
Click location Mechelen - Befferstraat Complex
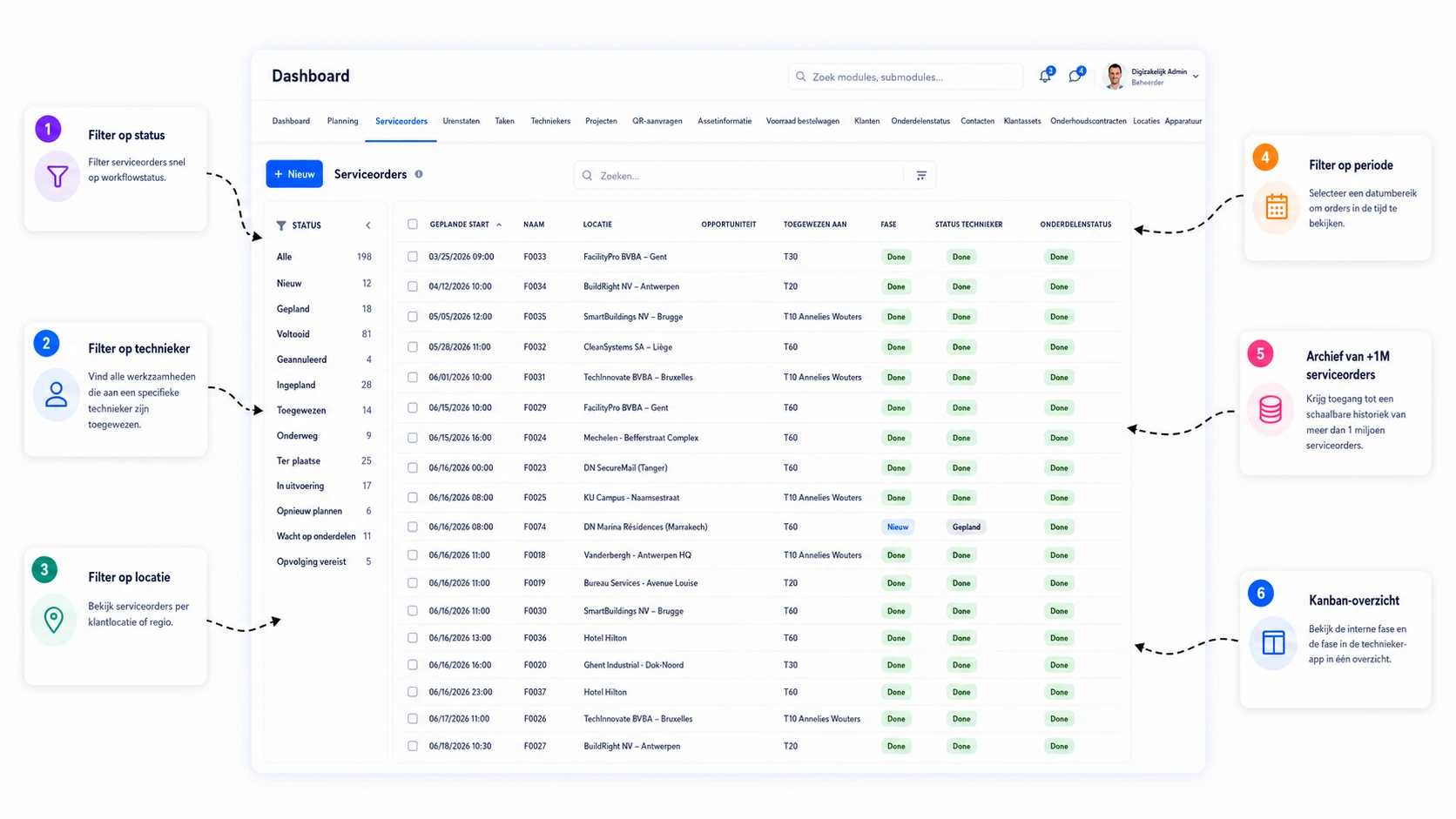[641, 438]
